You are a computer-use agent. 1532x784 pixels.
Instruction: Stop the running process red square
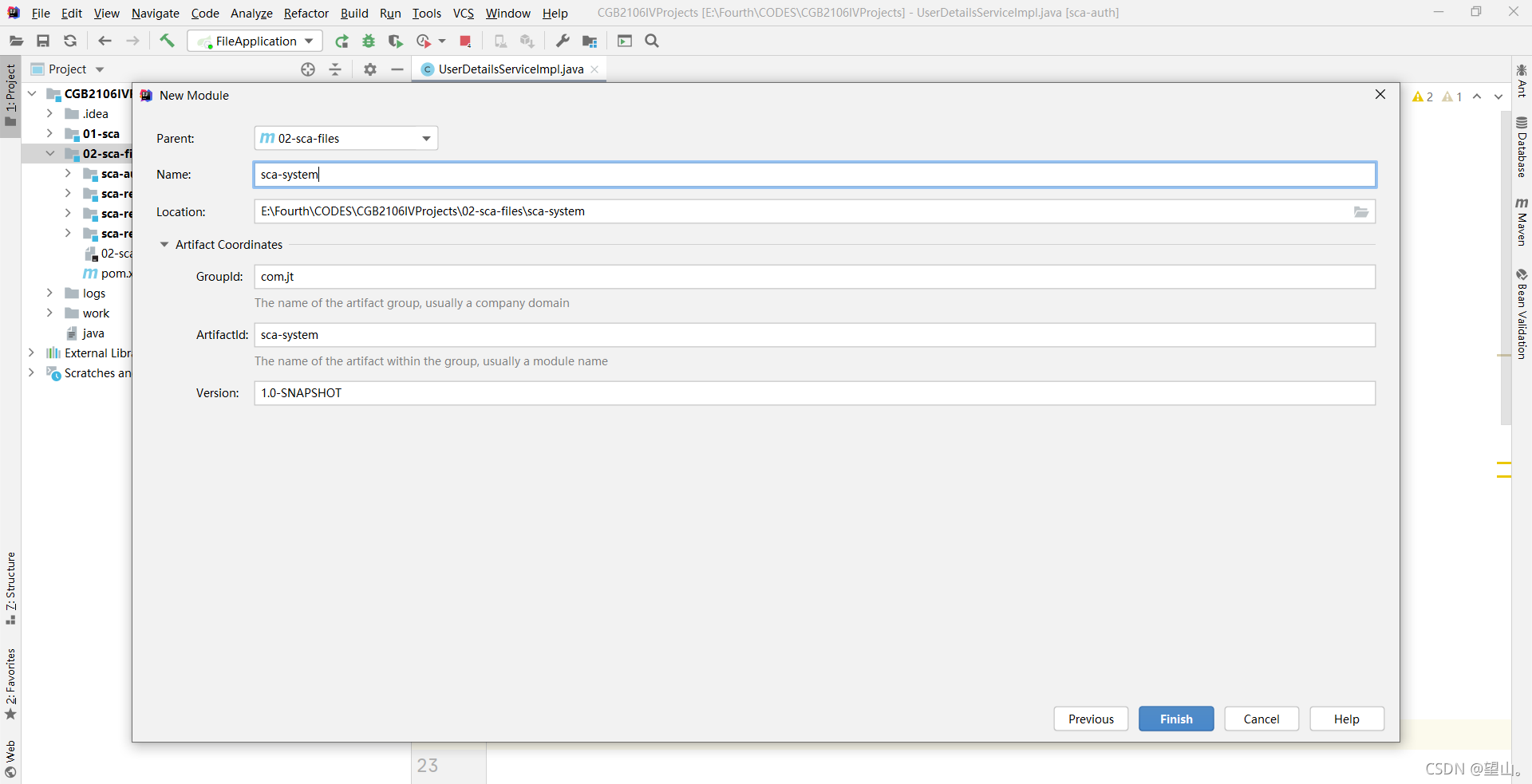coord(465,41)
